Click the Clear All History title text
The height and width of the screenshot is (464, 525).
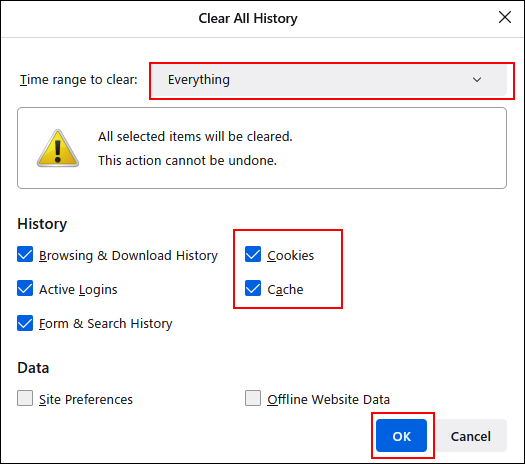[x=248, y=18]
